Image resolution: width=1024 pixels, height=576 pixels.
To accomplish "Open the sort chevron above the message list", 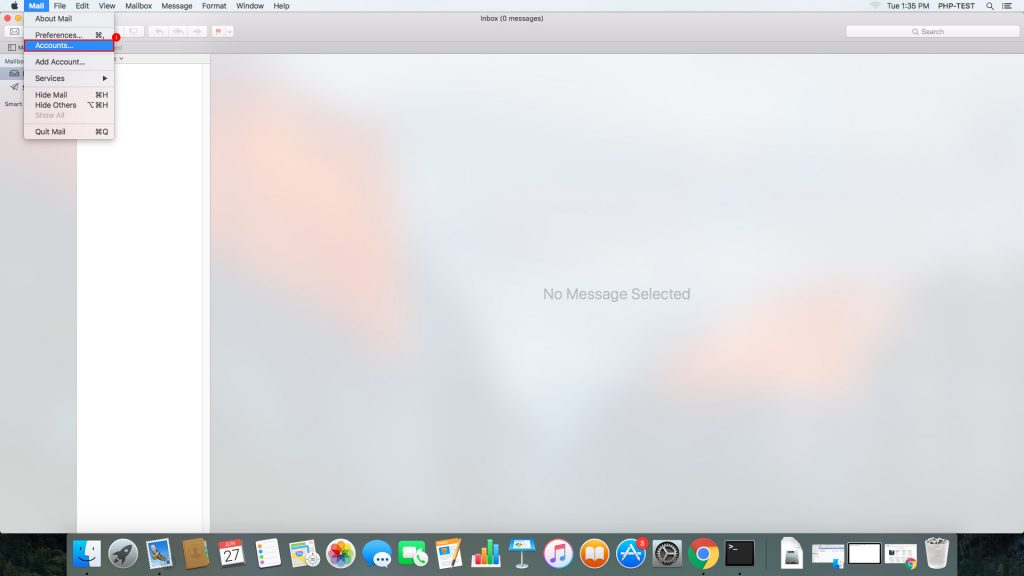I will pyautogui.click(x=122, y=57).
